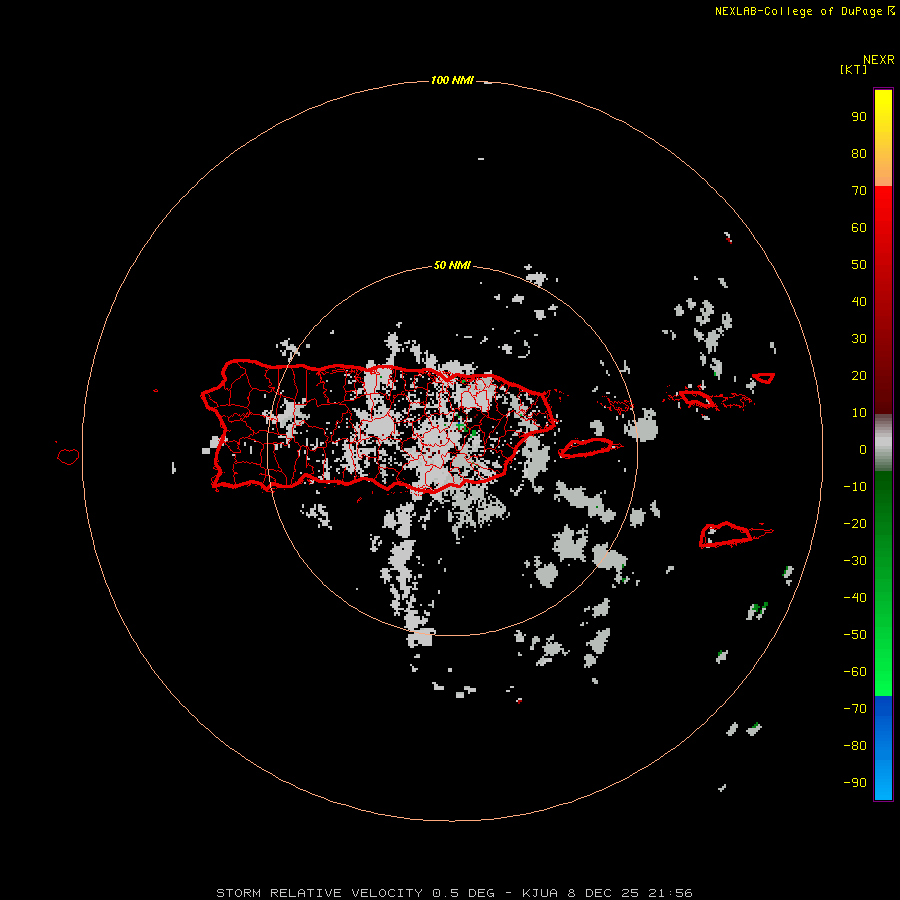Click the 10 value on velocity scale

[859, 413]
